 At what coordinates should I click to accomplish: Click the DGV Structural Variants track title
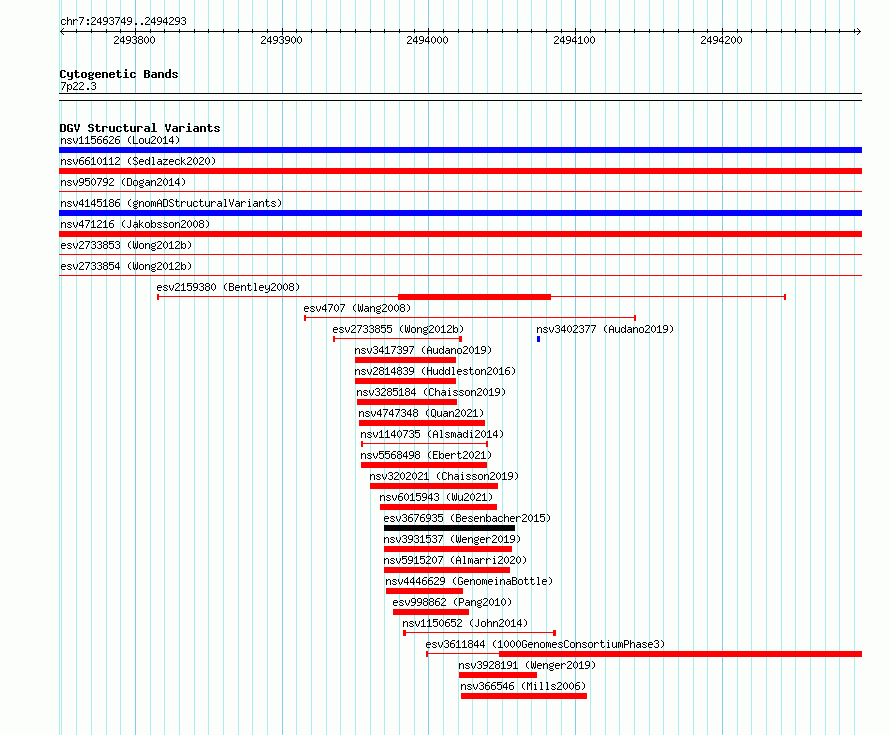pyautogui.click(x=140, y=128)
